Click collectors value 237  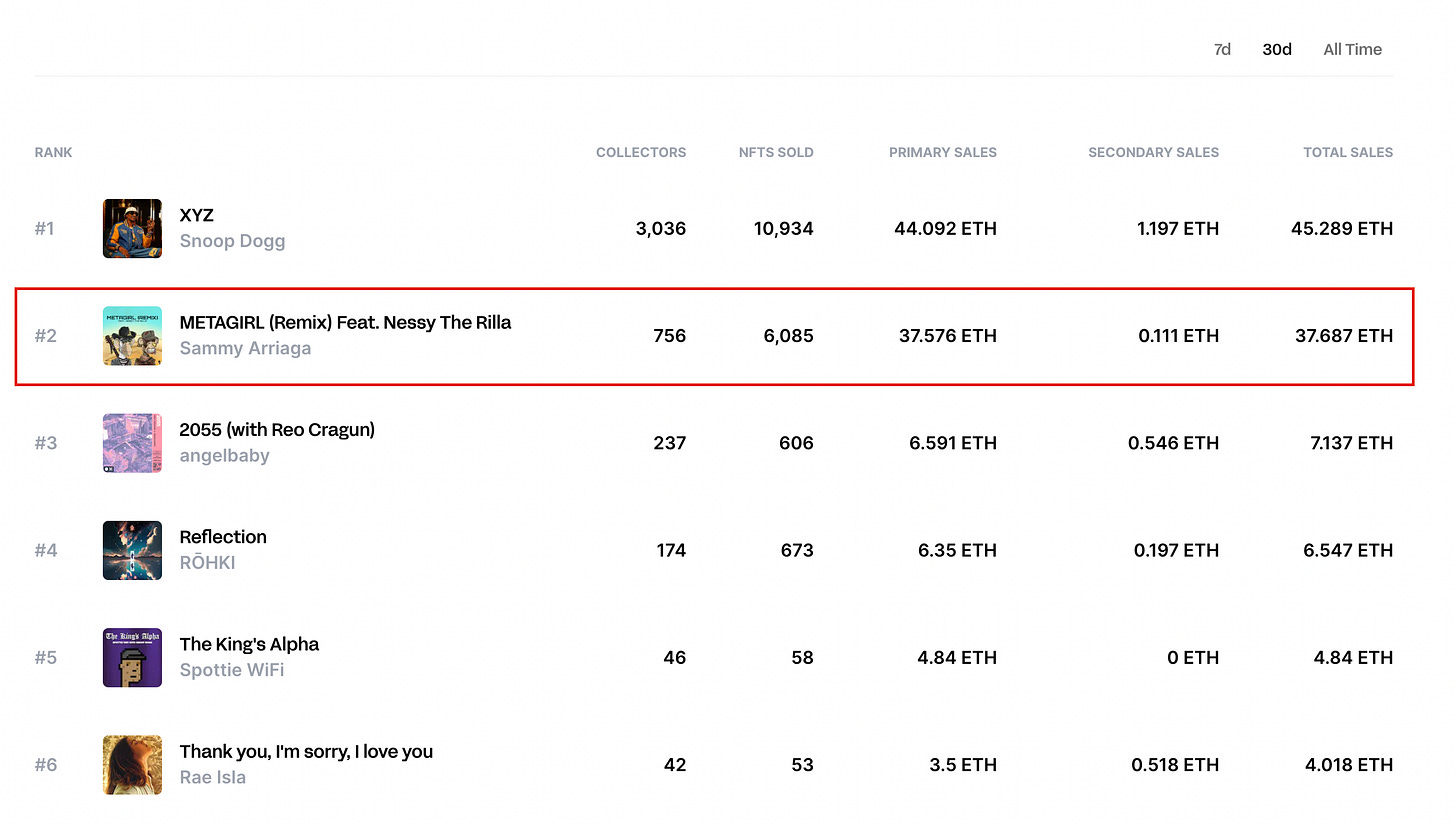coord(669,443)
